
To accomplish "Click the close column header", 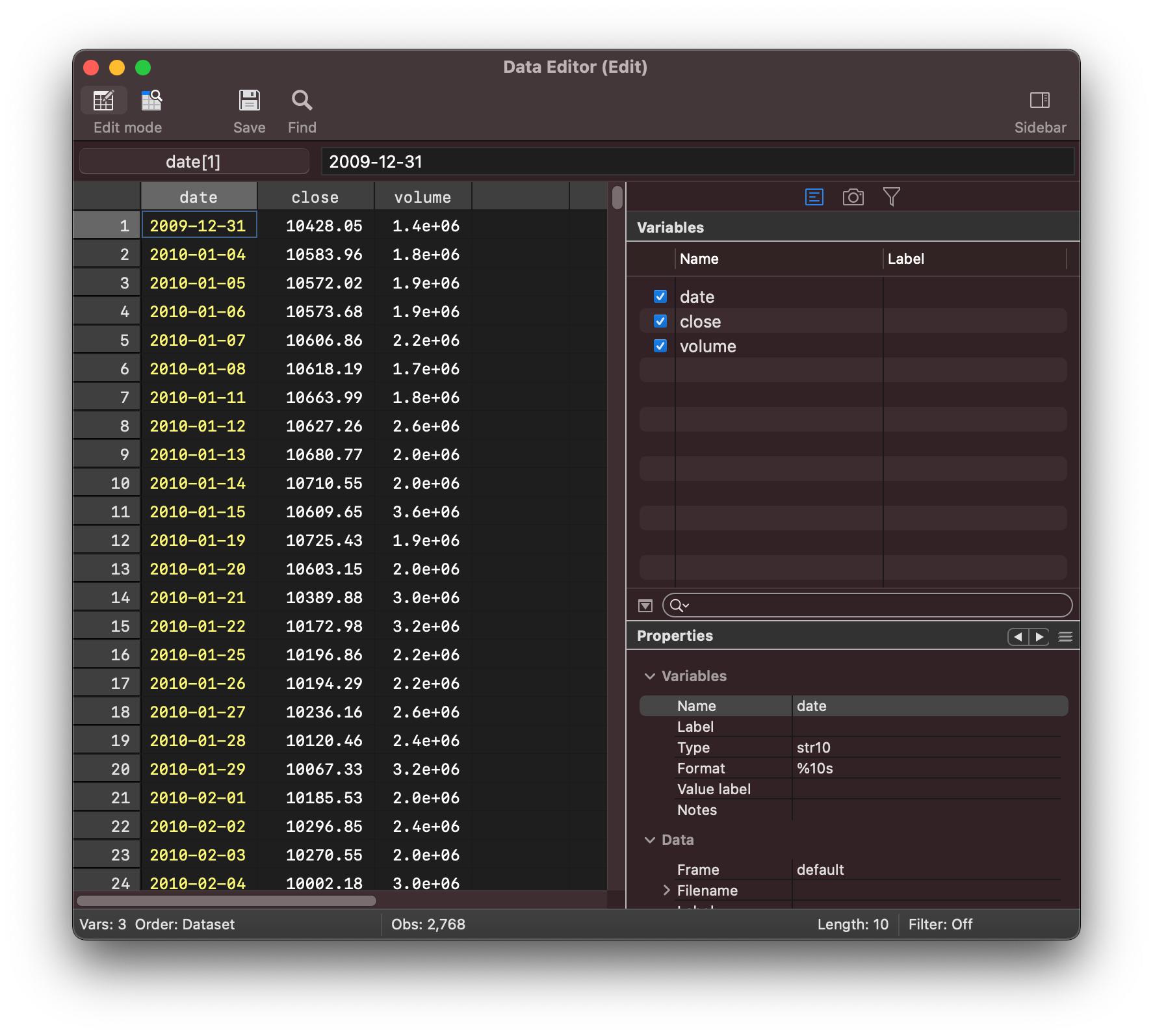I will pos(315,196).
